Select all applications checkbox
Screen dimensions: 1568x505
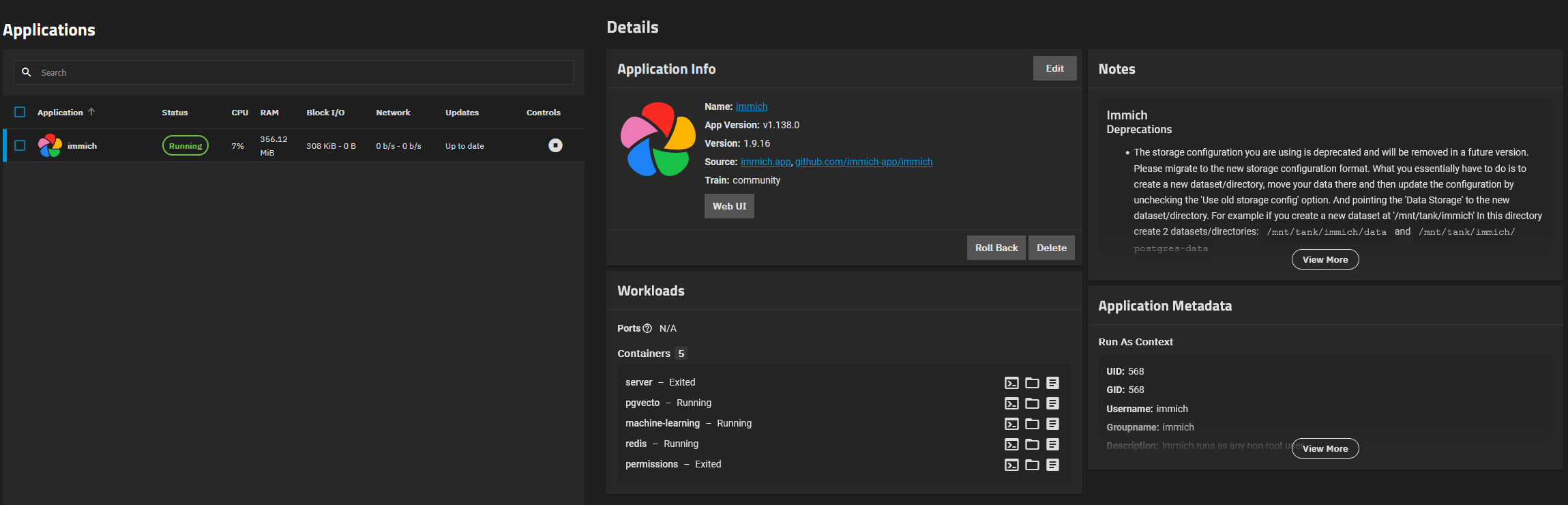(20, 112)
